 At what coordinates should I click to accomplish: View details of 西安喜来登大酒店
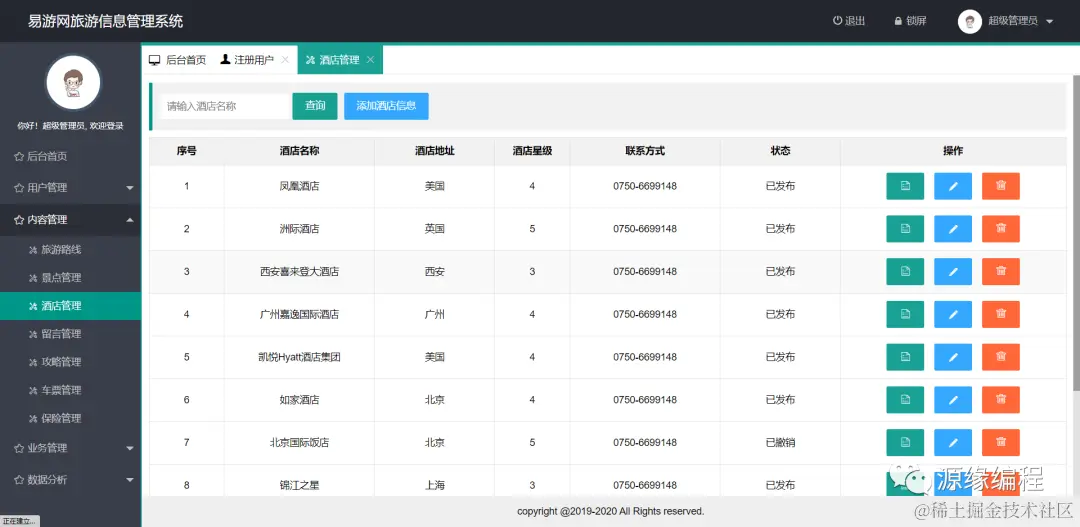coord(904,271)
